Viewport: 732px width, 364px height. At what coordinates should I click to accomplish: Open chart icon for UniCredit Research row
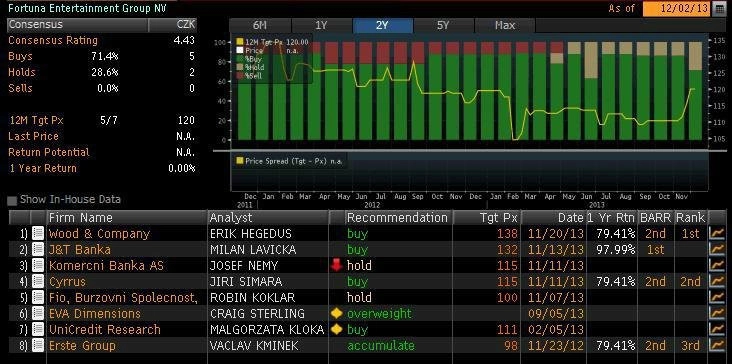(x=716, y=329)
